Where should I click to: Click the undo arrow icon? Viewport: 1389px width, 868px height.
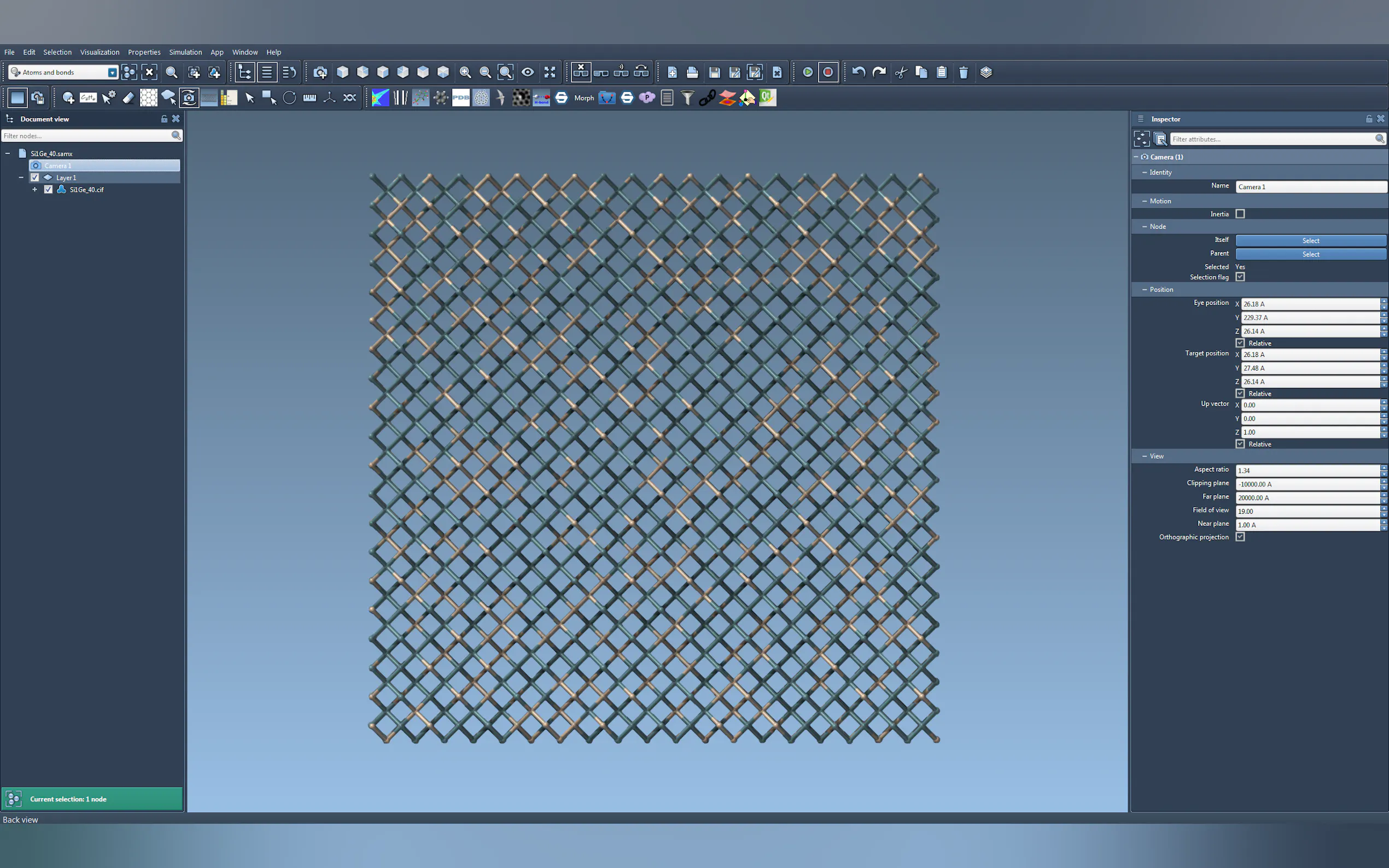pos(859,72)
